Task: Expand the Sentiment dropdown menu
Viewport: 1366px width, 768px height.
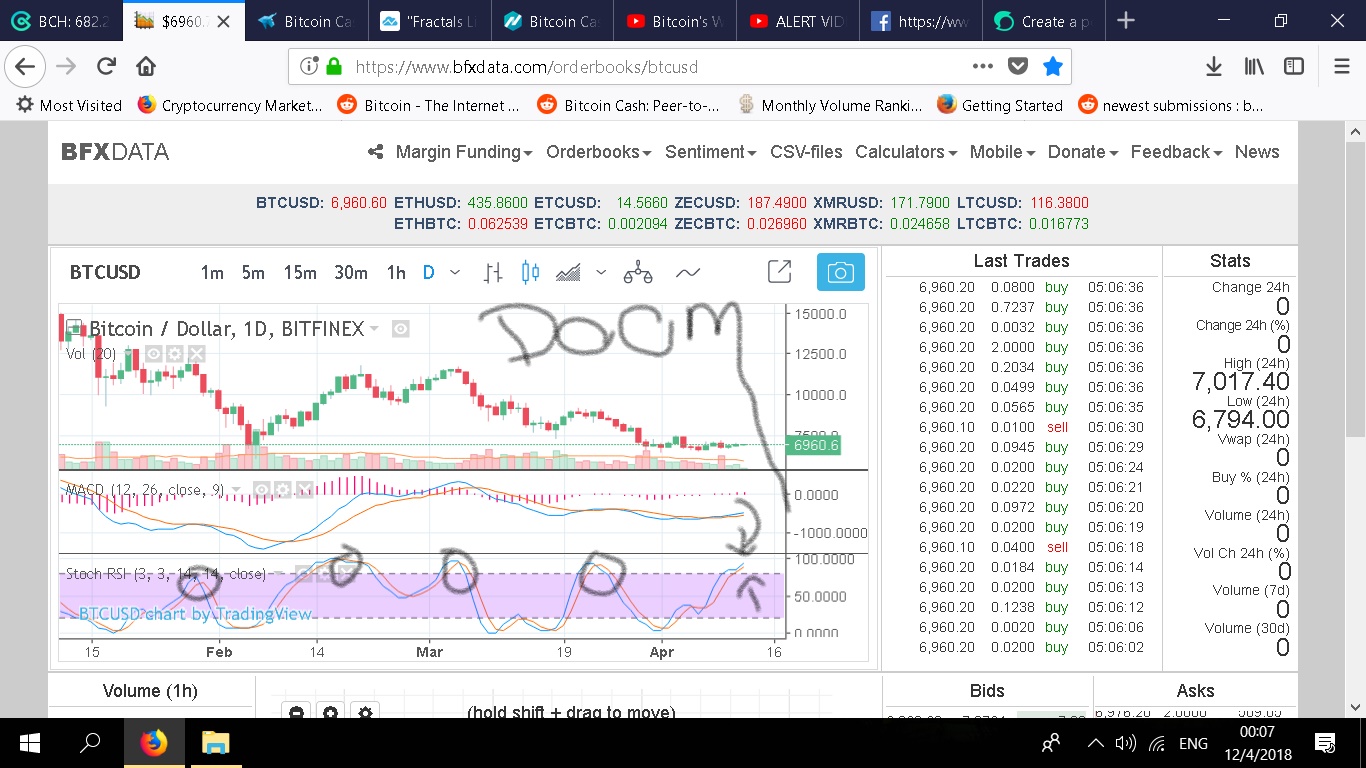Action: click(x=711, y=152)
